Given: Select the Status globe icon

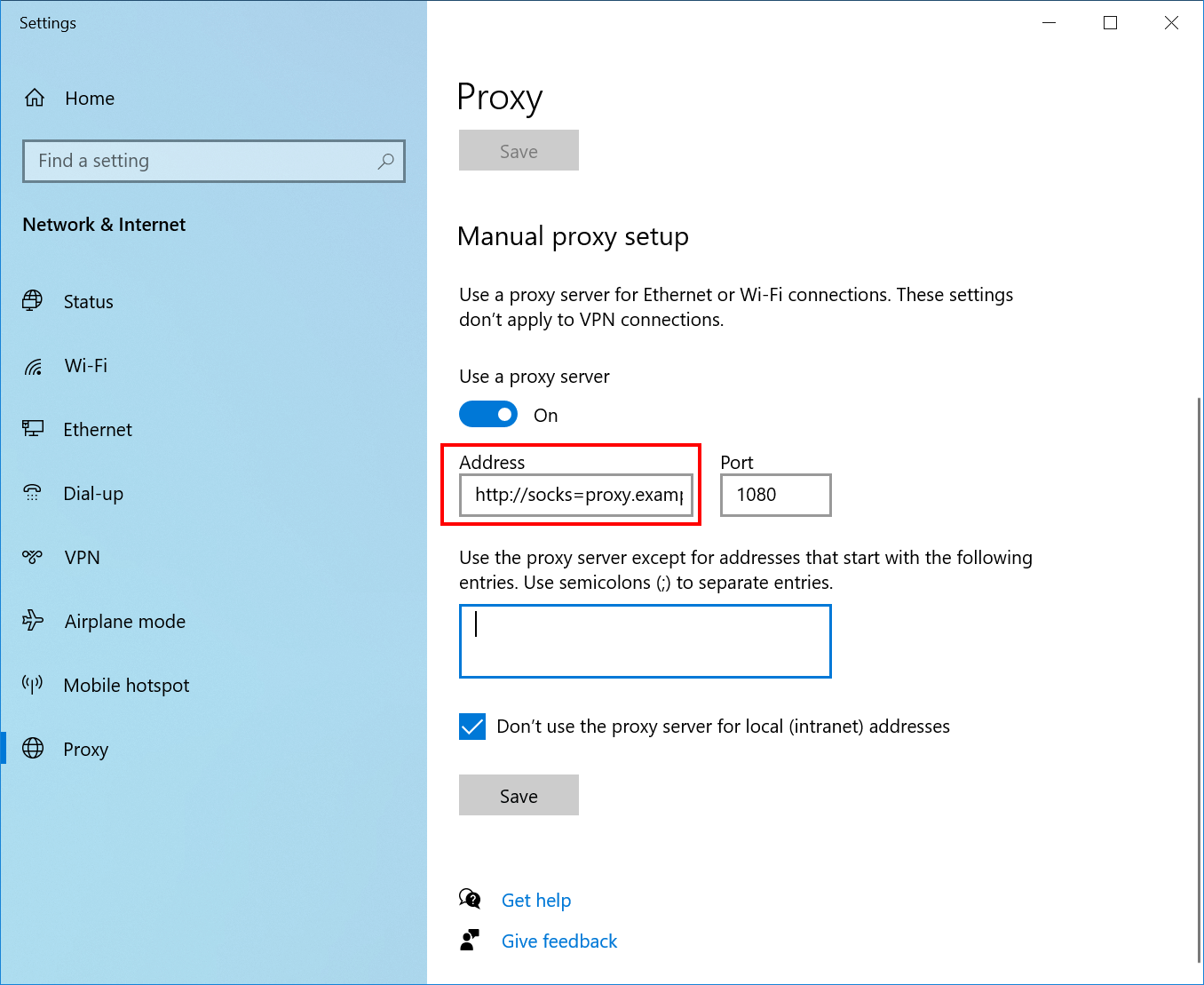Looking at the screenshot, I should [33, 301].
